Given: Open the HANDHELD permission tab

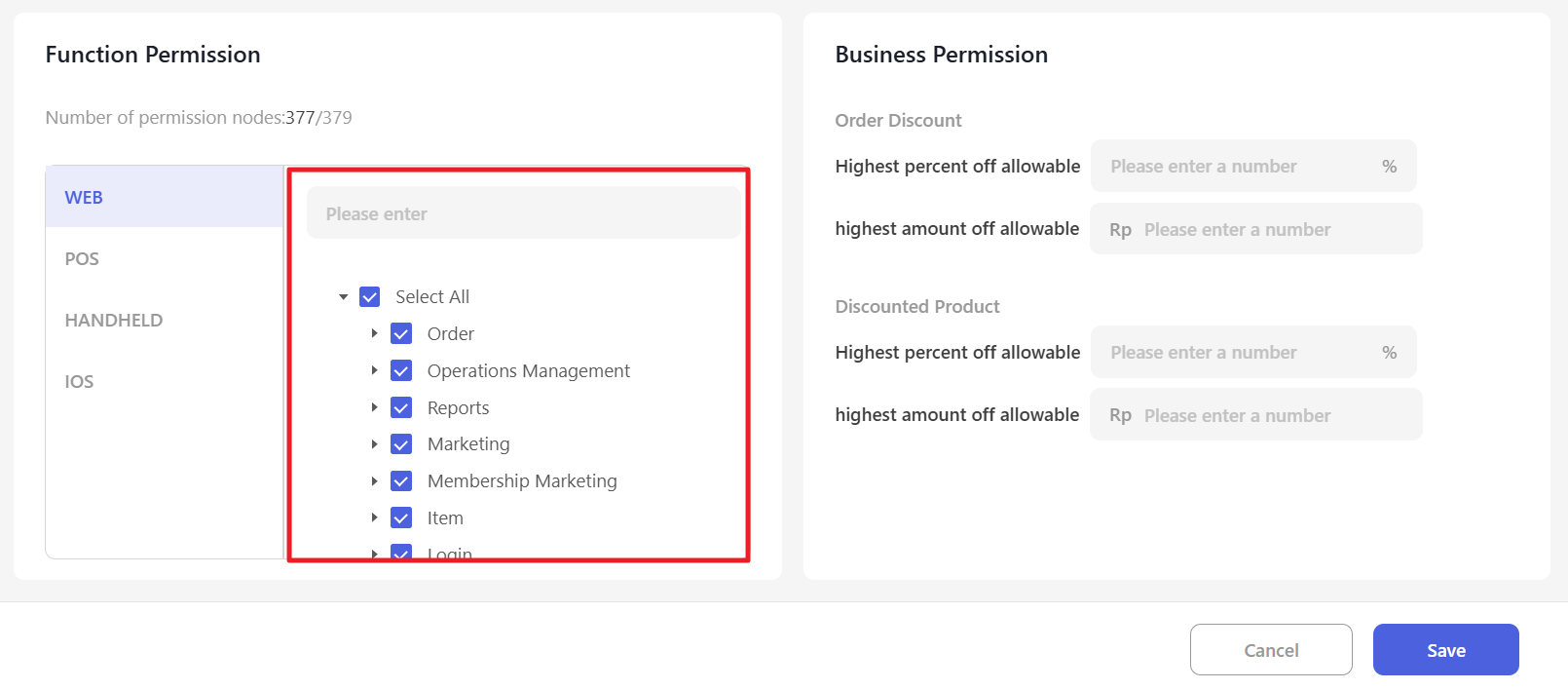Looking at the screenshot, I should 114,321.
